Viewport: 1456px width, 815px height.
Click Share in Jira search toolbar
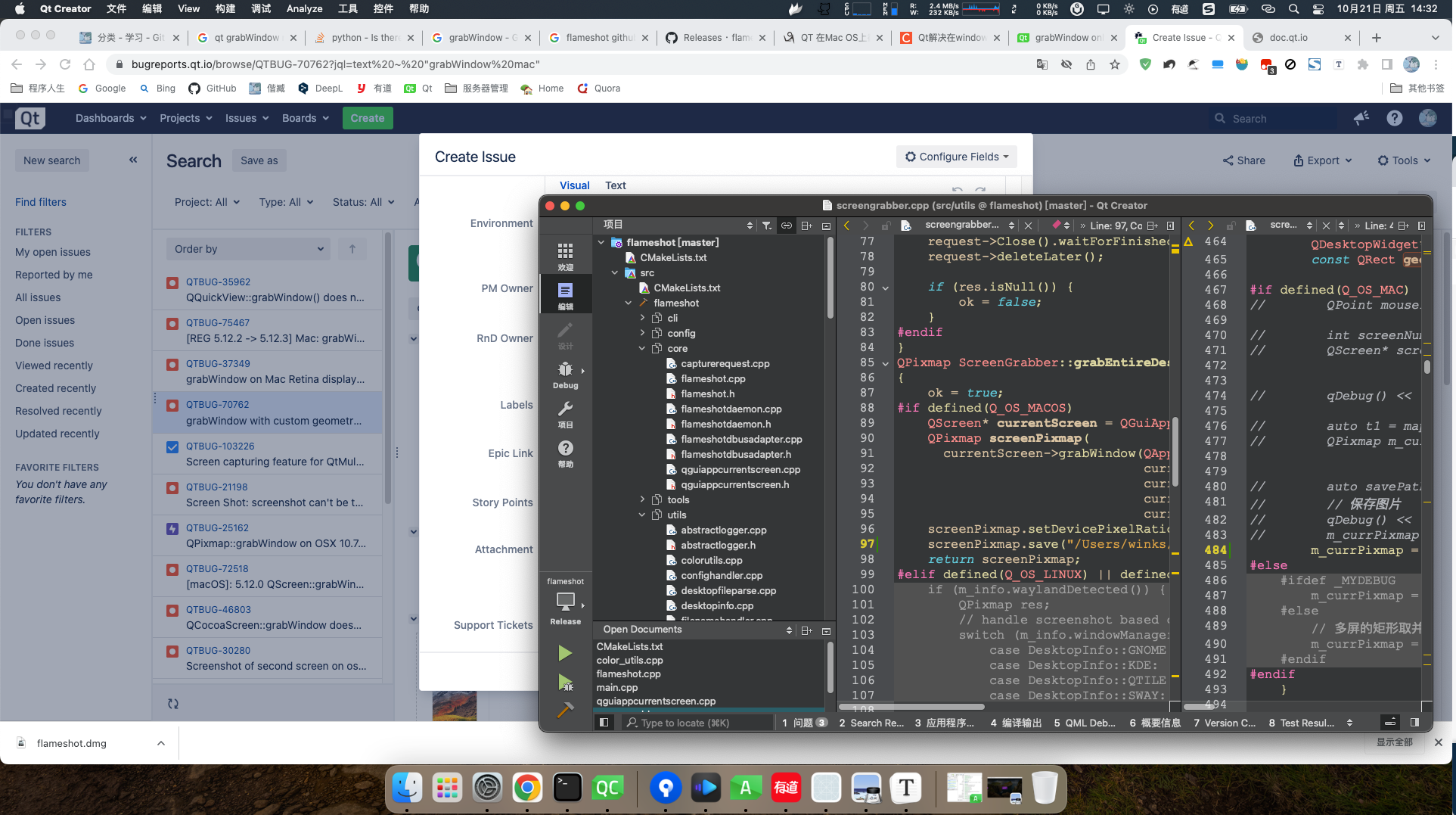1244,160
